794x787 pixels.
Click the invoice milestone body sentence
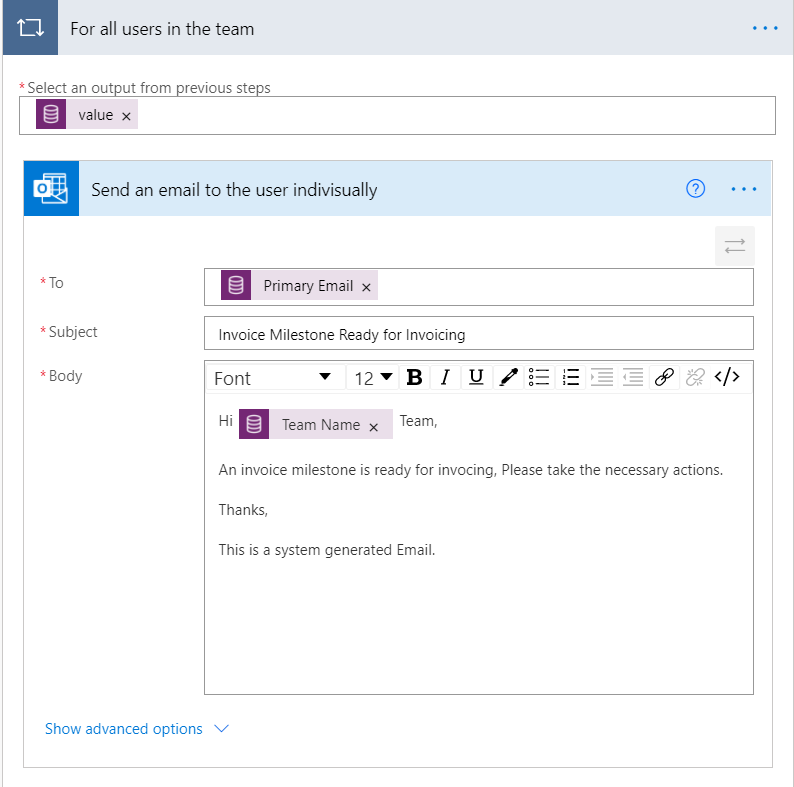point(470,470)
